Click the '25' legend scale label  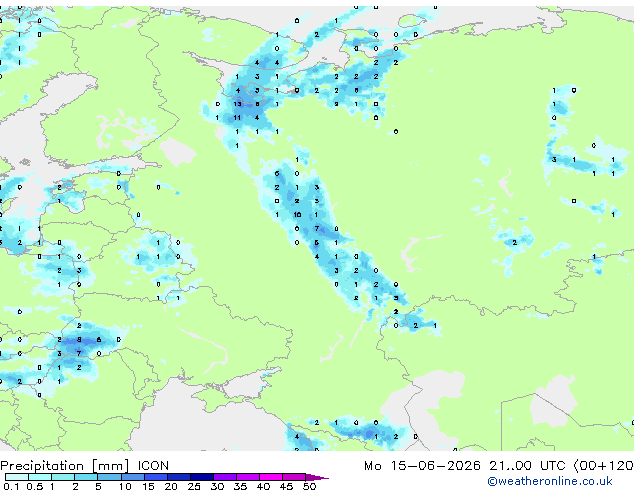[194, 486]
